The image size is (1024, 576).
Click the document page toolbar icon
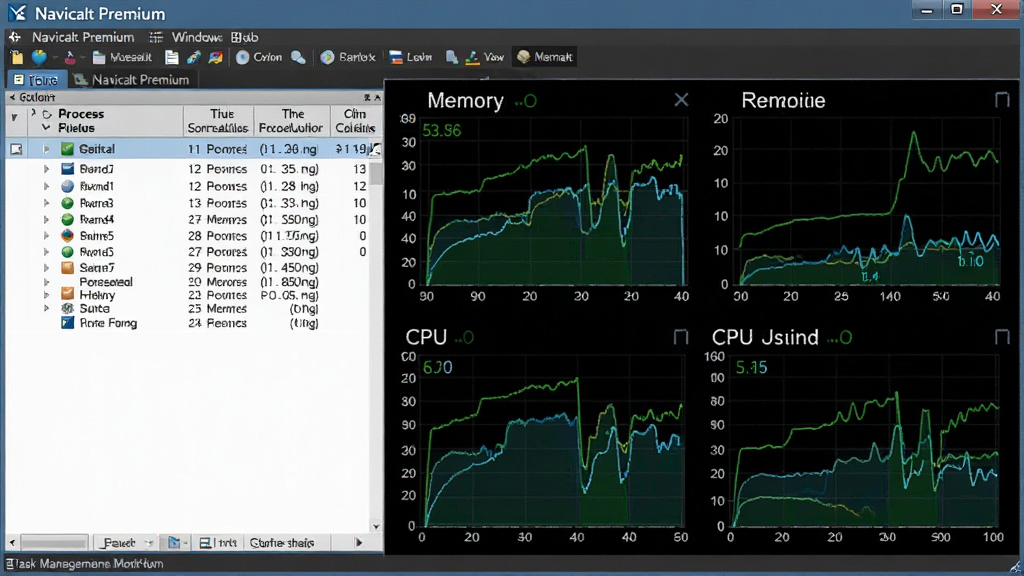172,57
